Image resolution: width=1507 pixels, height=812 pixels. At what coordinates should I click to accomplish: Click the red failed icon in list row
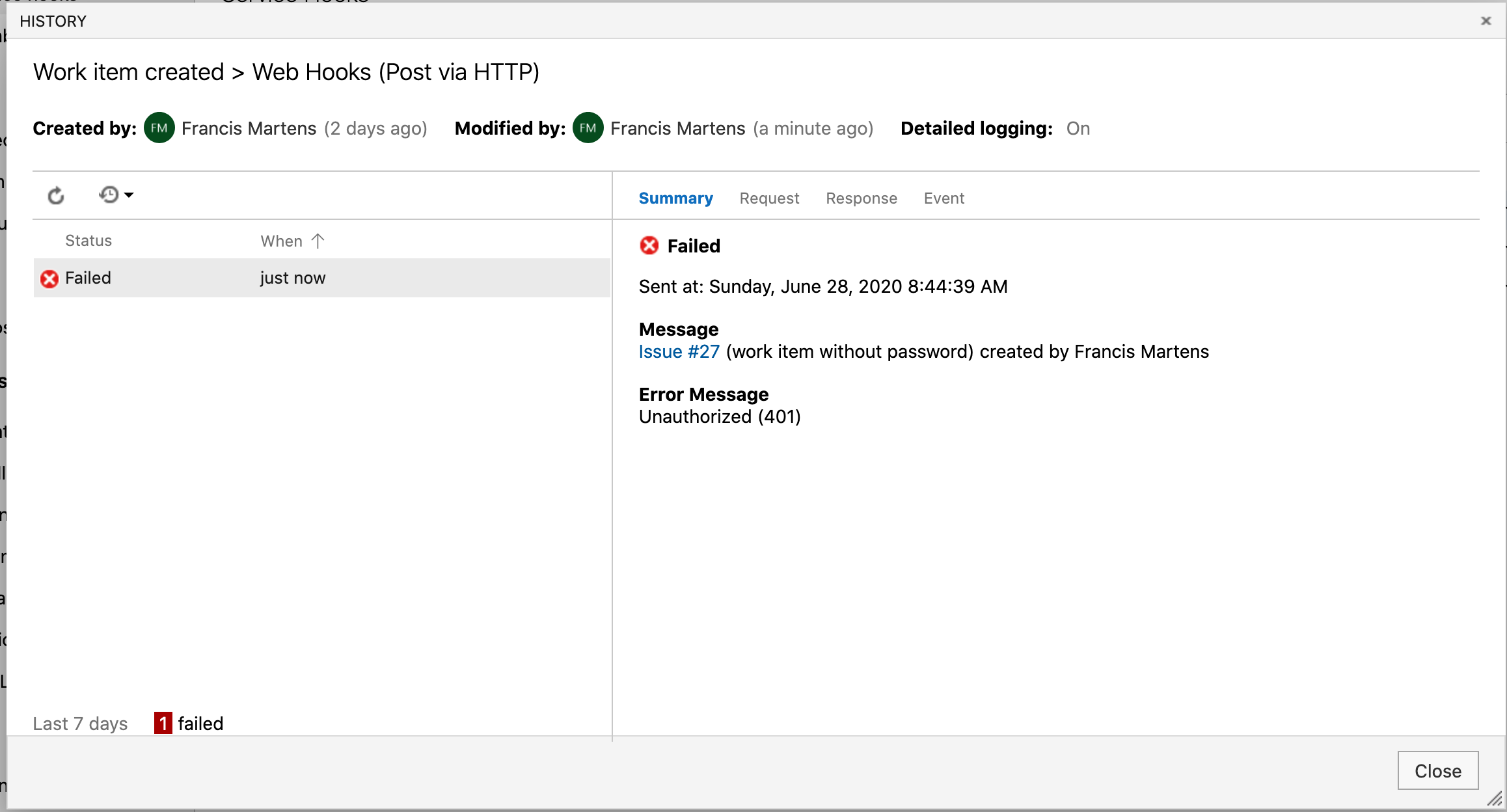tap(49, 279)
